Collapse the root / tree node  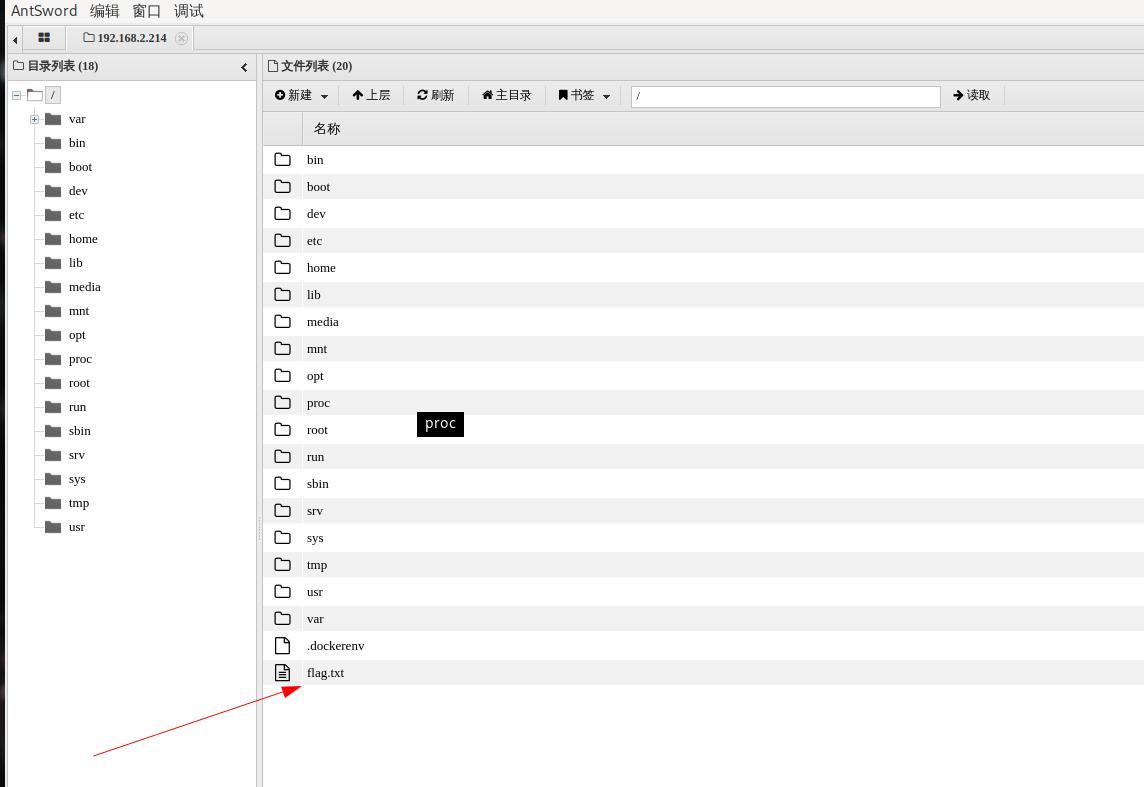click(x=17, y=95)
